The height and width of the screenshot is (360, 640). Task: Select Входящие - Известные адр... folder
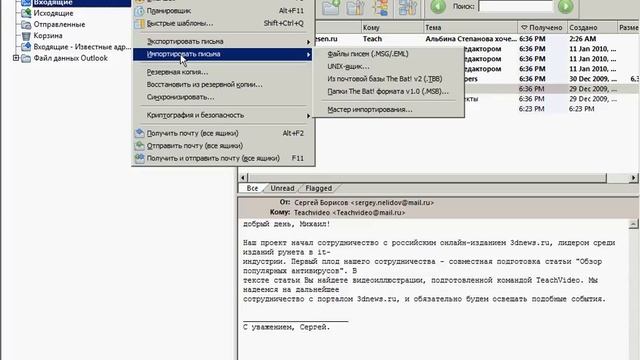tap(82, 47)
